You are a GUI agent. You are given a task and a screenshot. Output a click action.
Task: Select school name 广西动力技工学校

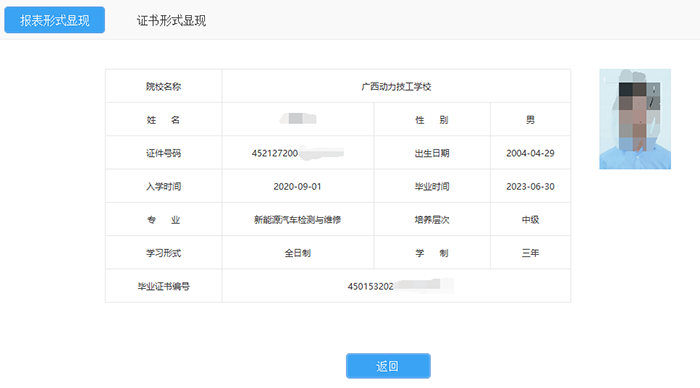[396, 86]
